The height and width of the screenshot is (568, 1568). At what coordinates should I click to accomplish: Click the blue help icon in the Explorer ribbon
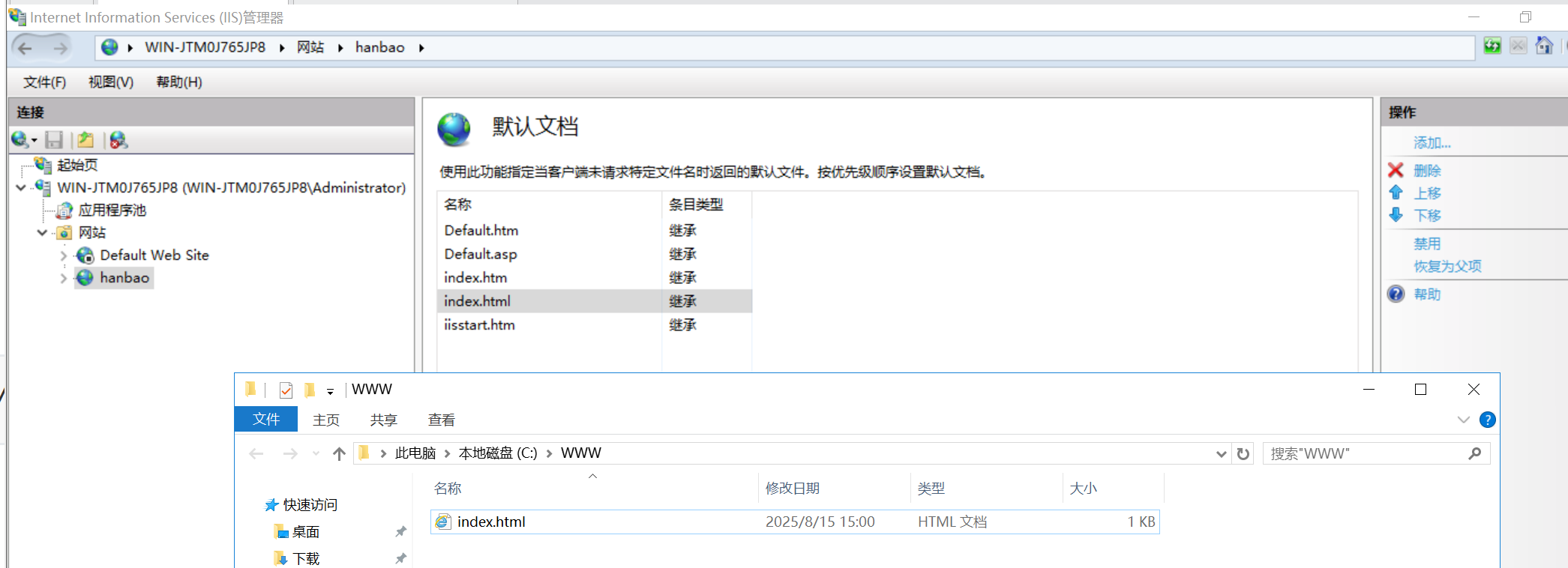pyautogui.click(x=1487, y=420)
